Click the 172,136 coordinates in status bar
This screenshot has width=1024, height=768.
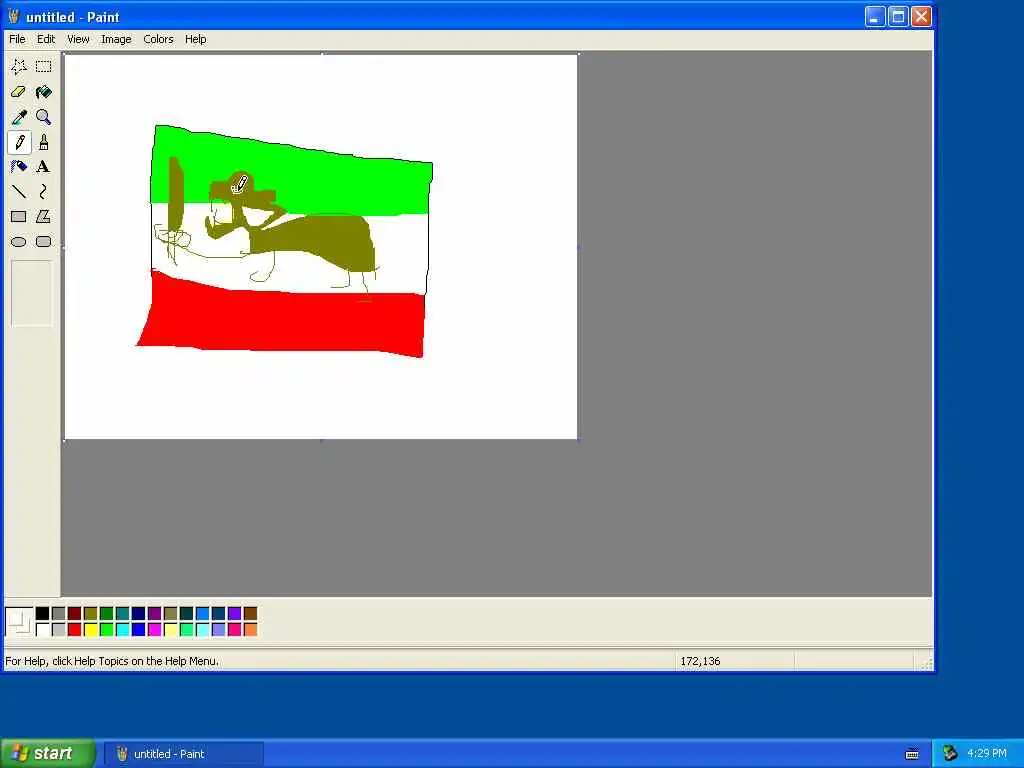tap(700, 661)
